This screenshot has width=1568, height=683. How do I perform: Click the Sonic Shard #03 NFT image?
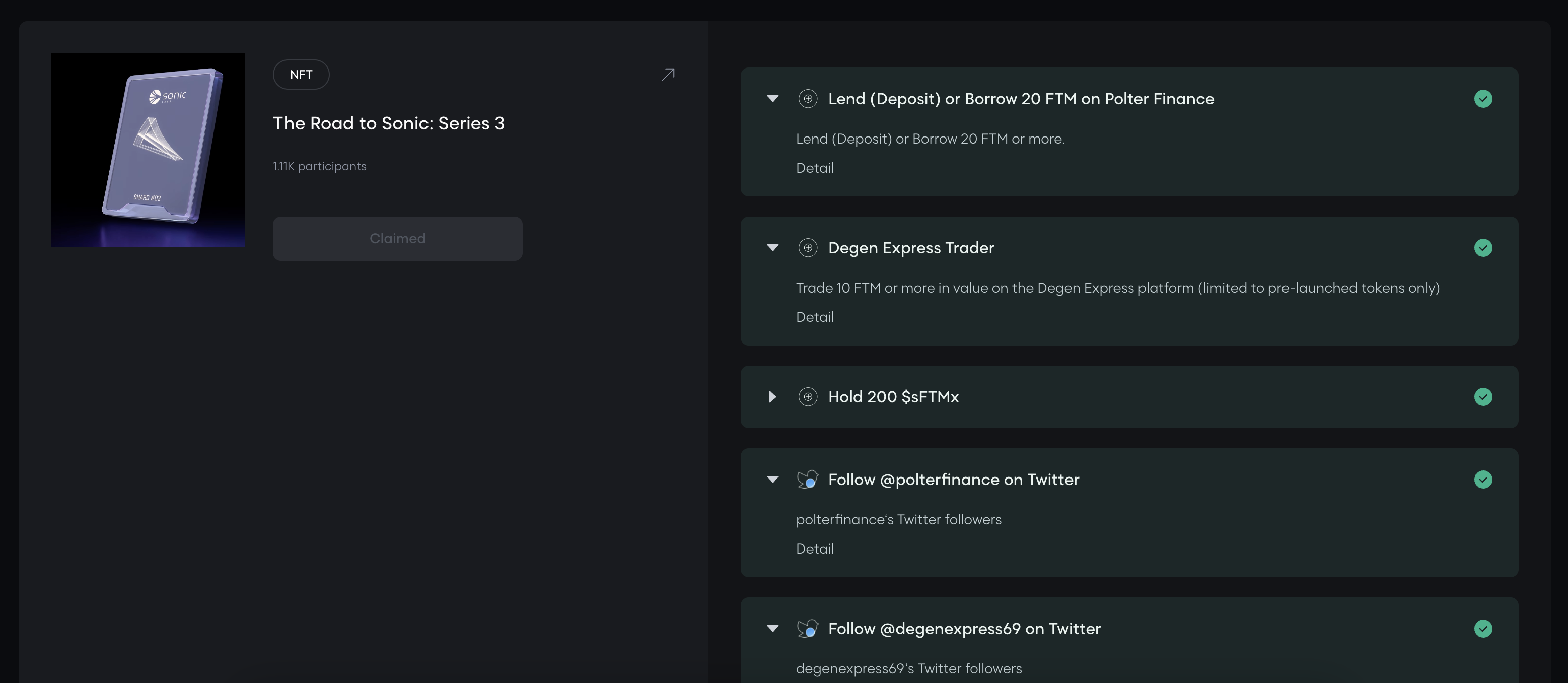click(148, 150)
